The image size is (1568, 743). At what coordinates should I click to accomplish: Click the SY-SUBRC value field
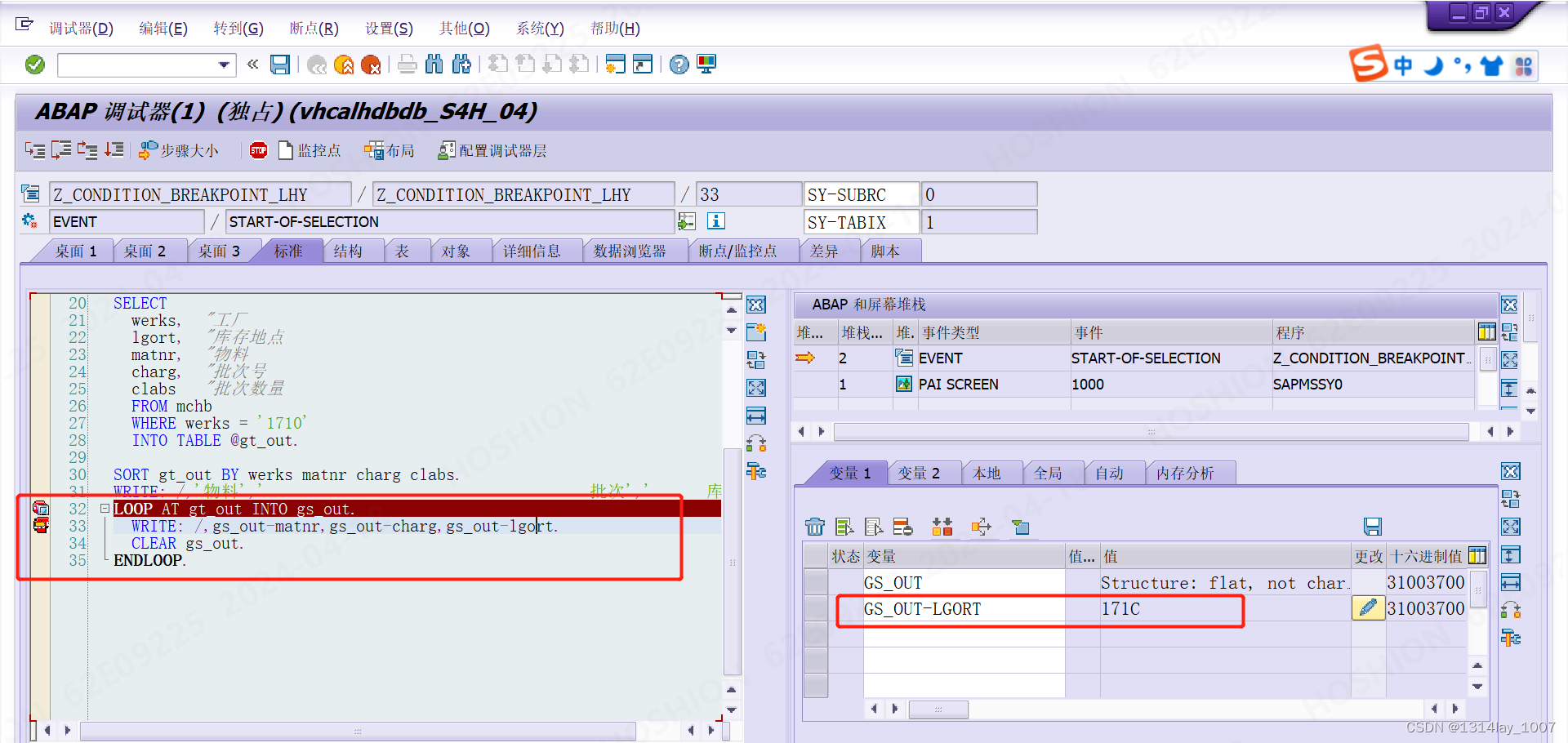979,194
